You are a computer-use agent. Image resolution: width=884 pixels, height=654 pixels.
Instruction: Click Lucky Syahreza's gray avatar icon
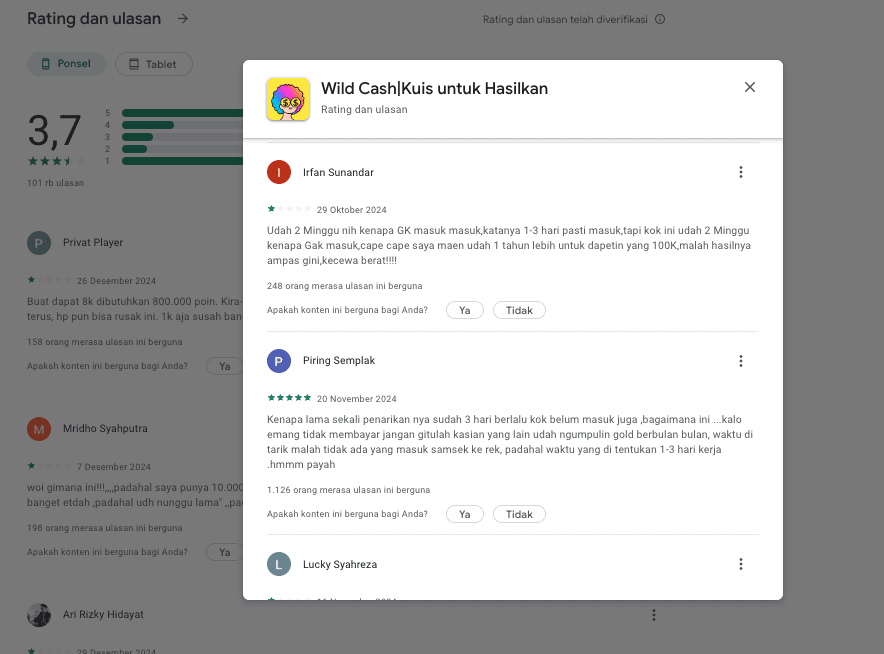[x=279, y=564]
